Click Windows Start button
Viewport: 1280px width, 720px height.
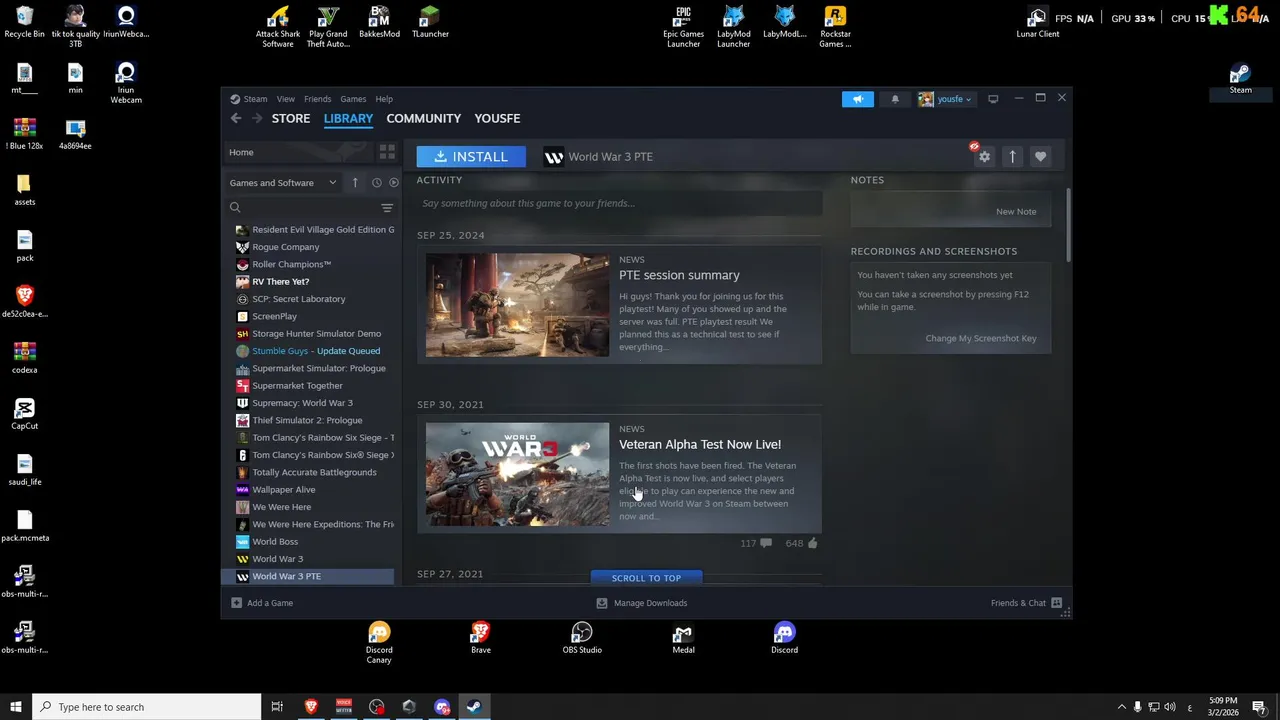(15, 707)
